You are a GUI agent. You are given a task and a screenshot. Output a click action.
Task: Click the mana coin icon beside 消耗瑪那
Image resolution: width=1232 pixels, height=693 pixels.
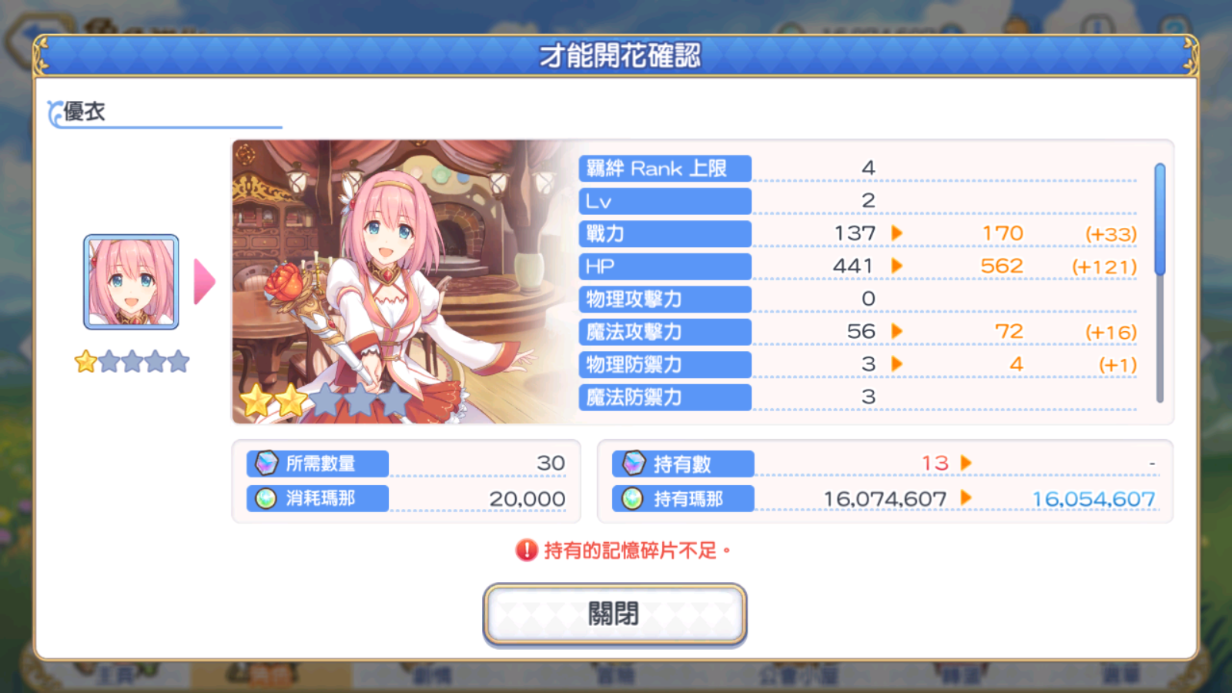coord(265,498)
